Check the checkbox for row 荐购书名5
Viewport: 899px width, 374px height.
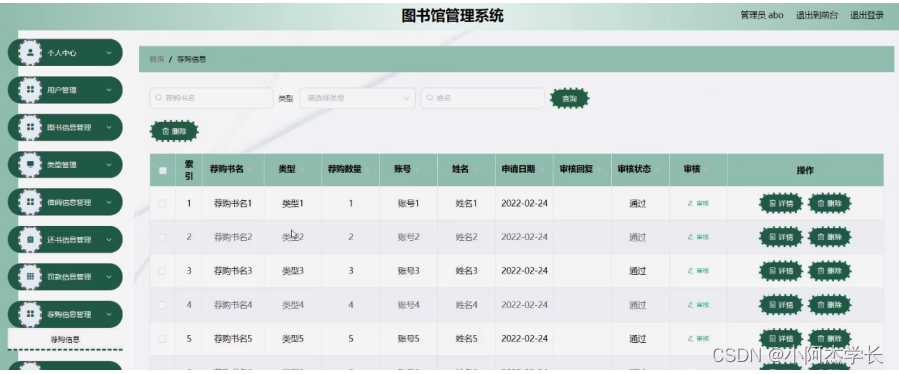point(162,338)
